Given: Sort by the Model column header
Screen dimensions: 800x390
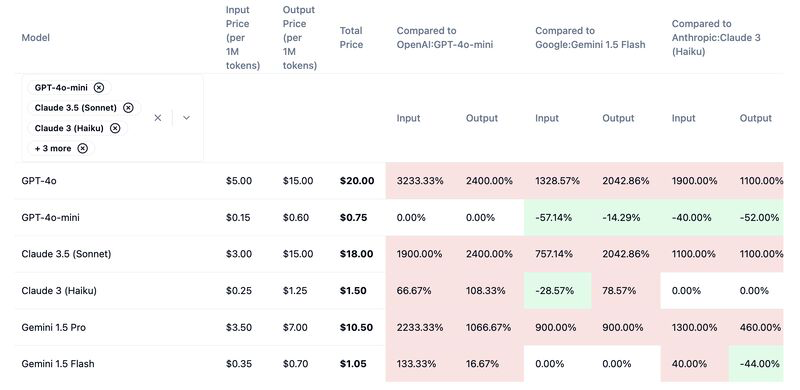Looking at the screenshot, I should (36, 38).
